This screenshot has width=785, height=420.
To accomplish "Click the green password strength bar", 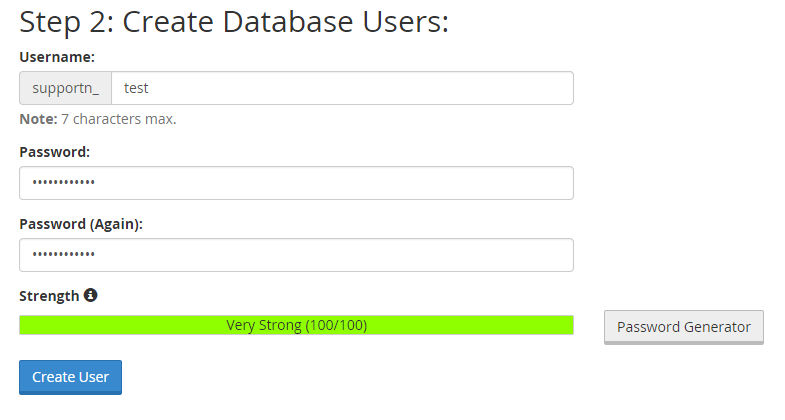I will (x=296, y=325).
